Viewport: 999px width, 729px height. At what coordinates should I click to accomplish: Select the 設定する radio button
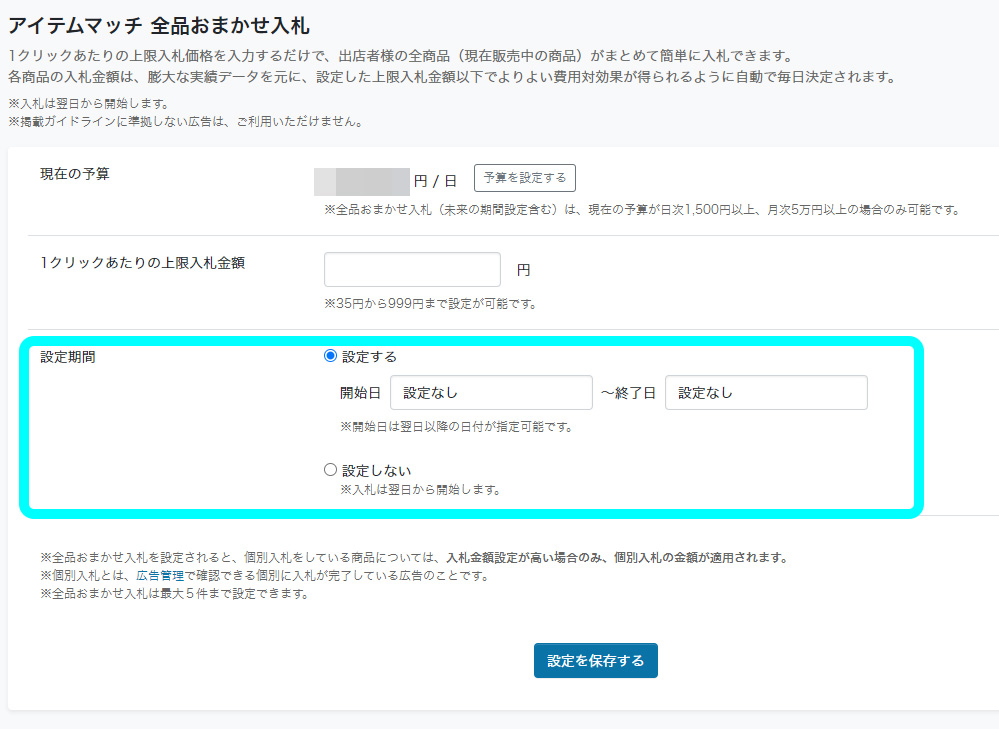pyautogui.click(x=330, y=356)
